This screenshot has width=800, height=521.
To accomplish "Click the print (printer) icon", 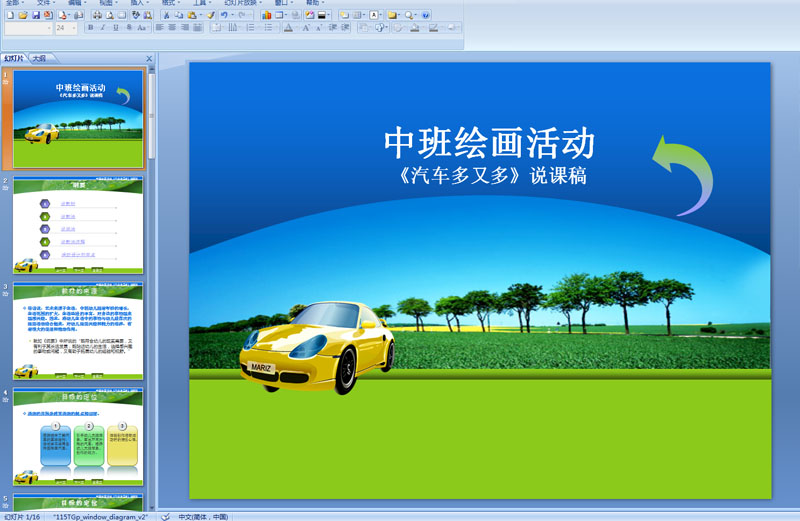I will pyautogui.click(x=97, y=15).
